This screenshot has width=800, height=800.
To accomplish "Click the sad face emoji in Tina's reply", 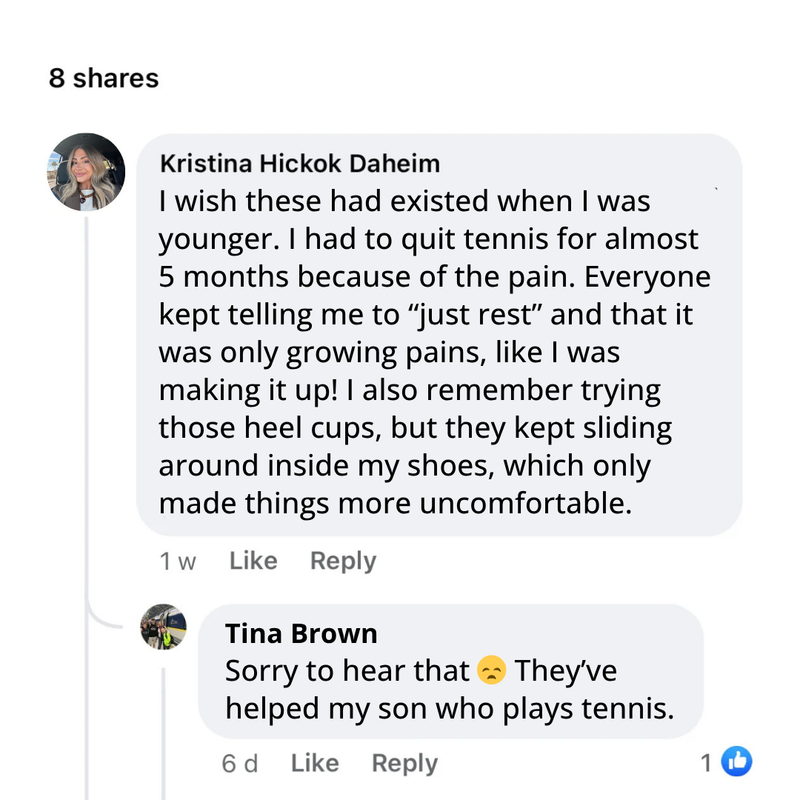I will (492, 672).
